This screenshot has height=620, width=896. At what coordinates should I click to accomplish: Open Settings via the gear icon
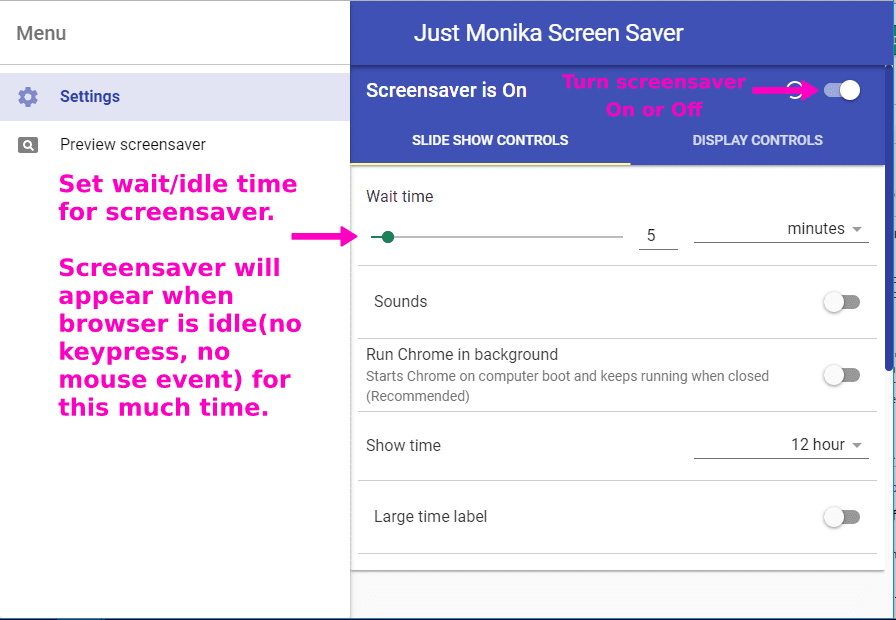click(x=29, y=96)
